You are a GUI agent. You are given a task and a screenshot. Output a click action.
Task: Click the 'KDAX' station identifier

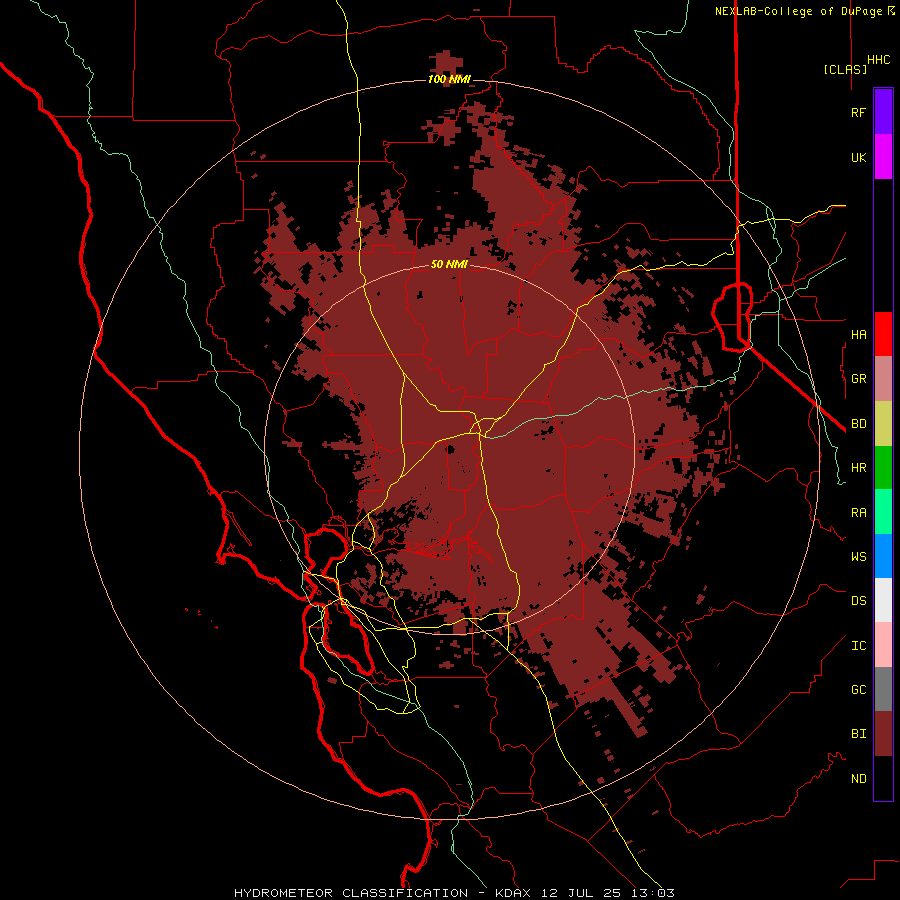(x=515, y=893)
